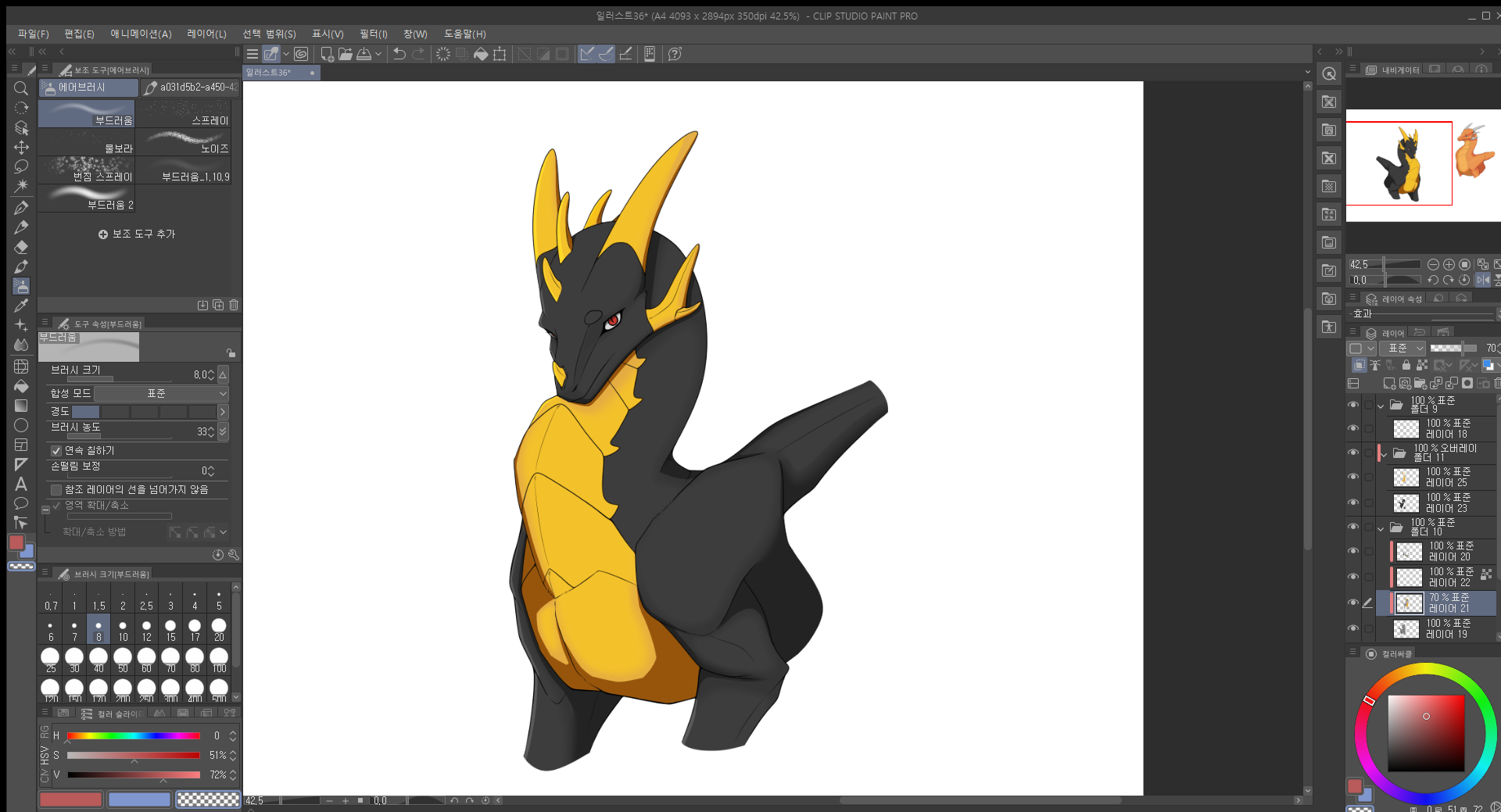Select brush size 20 preset
This screenshot has width=1501, height=812.
tap(219, 630)
